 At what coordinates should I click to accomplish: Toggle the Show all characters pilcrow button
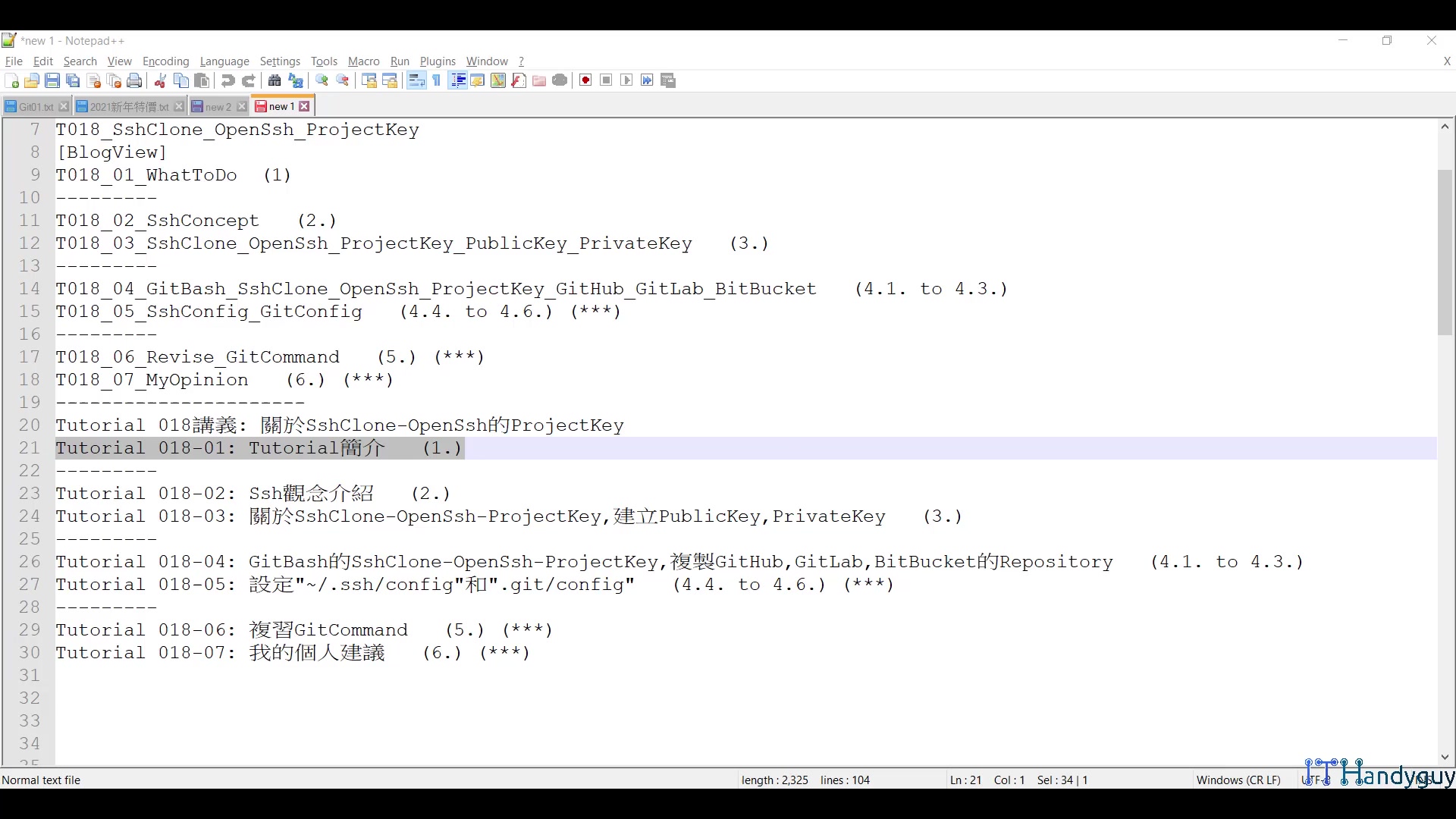[x=437, y=80]
